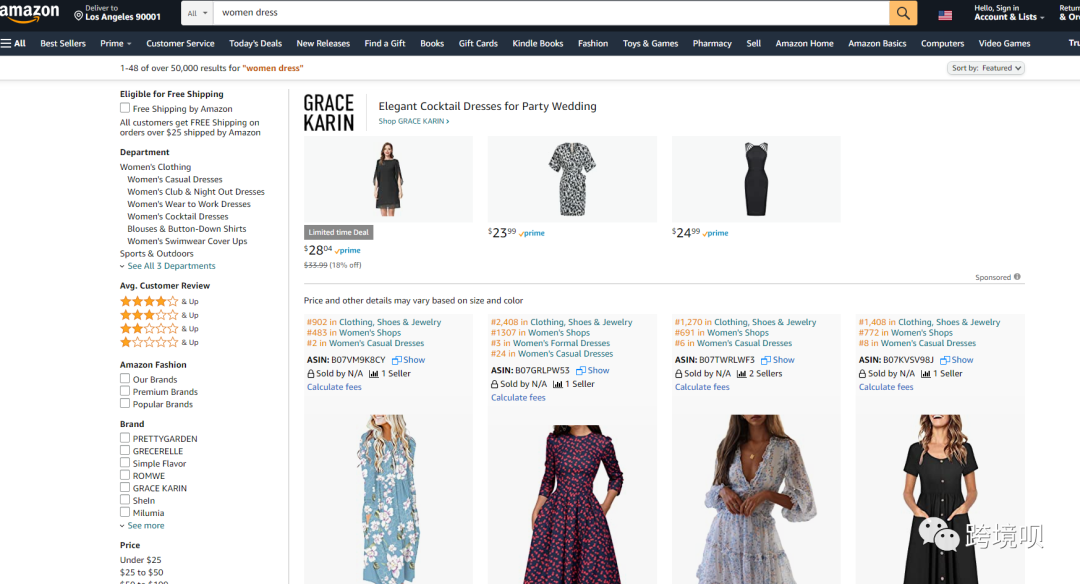This screenshot has width=1080, height=584.
Task: Click the search input field
Action: tap(551, 13)
